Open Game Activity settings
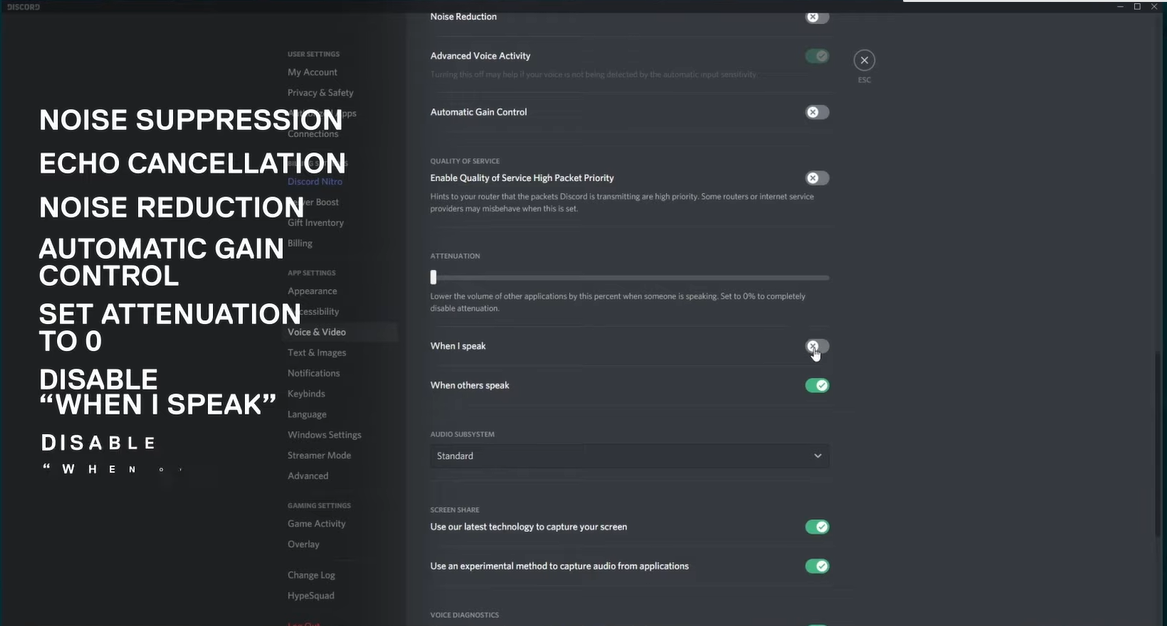Viewport: 1167px width, 626px height. pyautogui.click(x=317, y=524)
